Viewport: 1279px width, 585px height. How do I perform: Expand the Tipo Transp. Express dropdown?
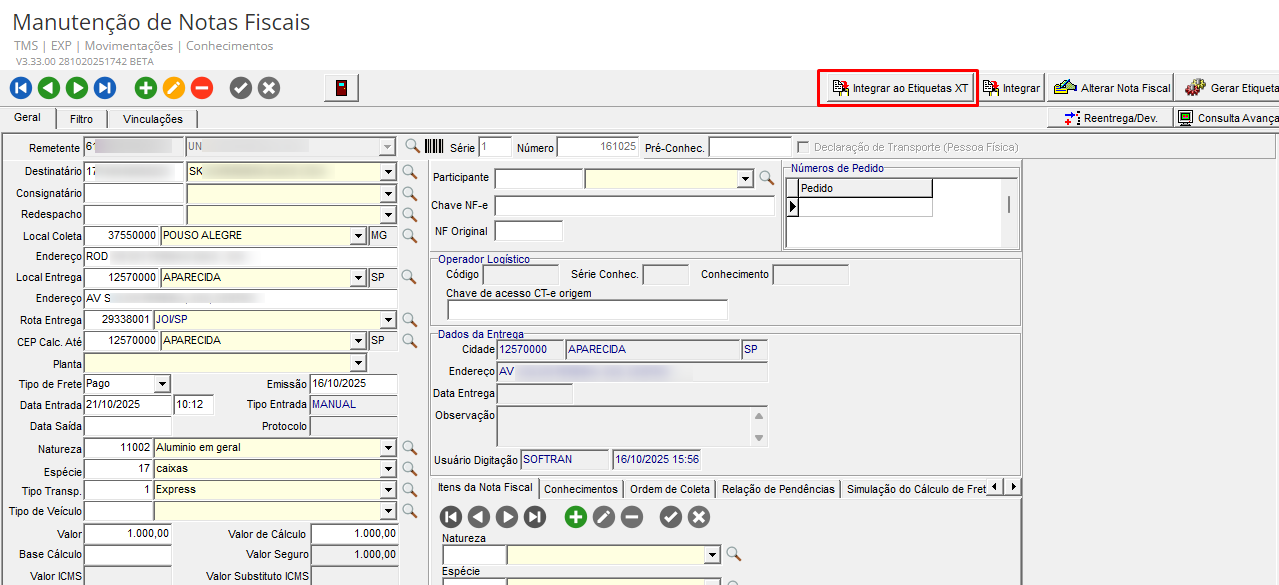tap(388, 490)
